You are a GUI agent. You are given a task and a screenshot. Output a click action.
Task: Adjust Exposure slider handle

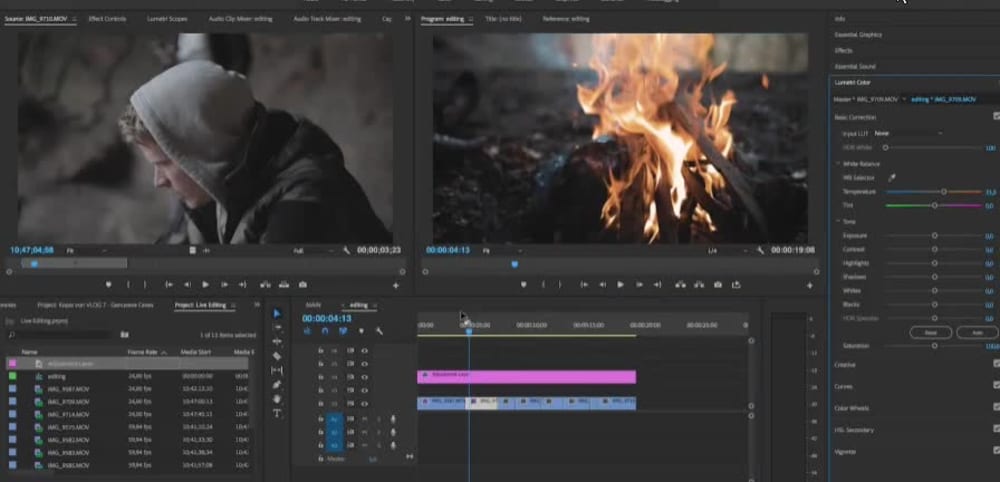pos(934,235)
